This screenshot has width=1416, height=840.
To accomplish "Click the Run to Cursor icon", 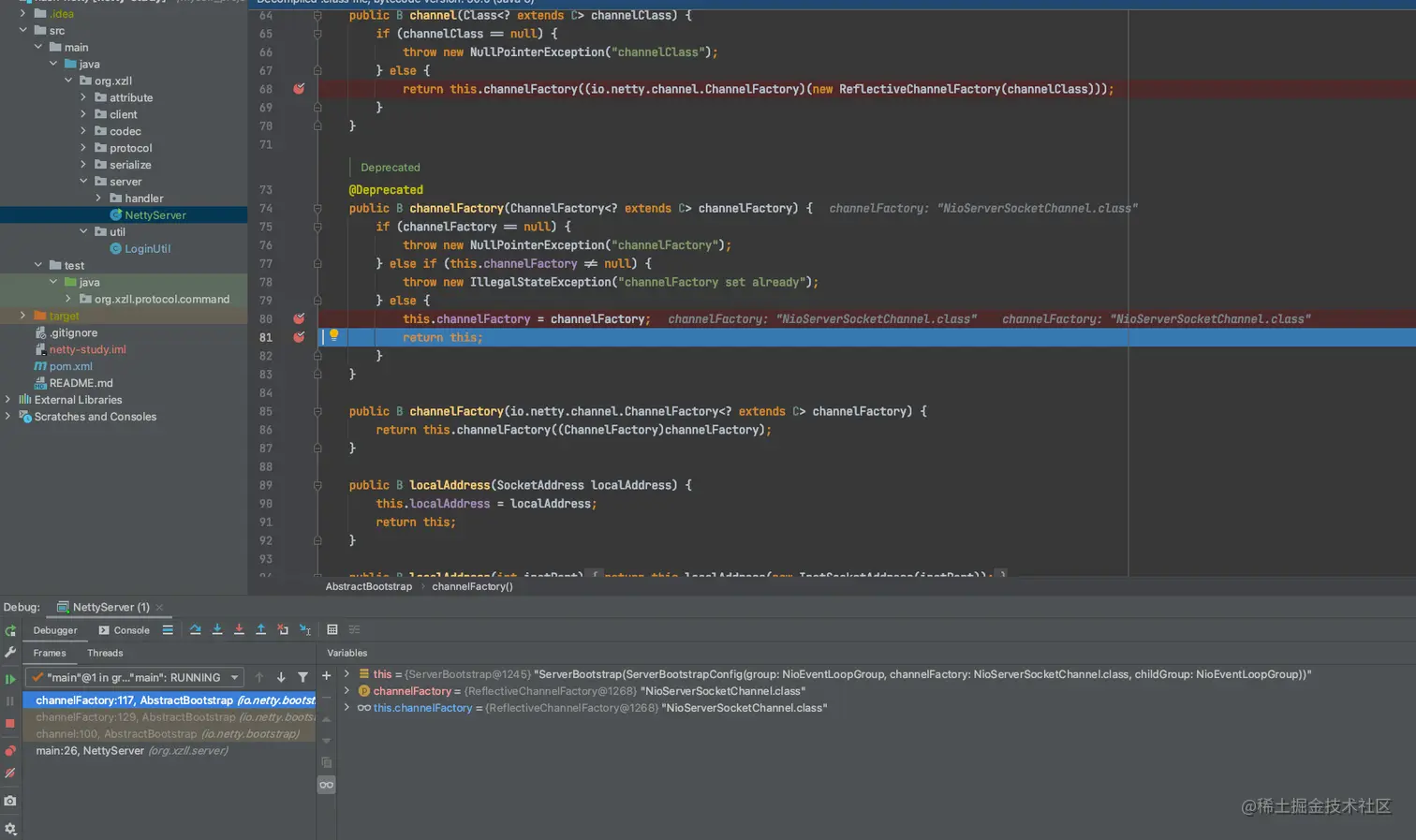I will point(304,630).
